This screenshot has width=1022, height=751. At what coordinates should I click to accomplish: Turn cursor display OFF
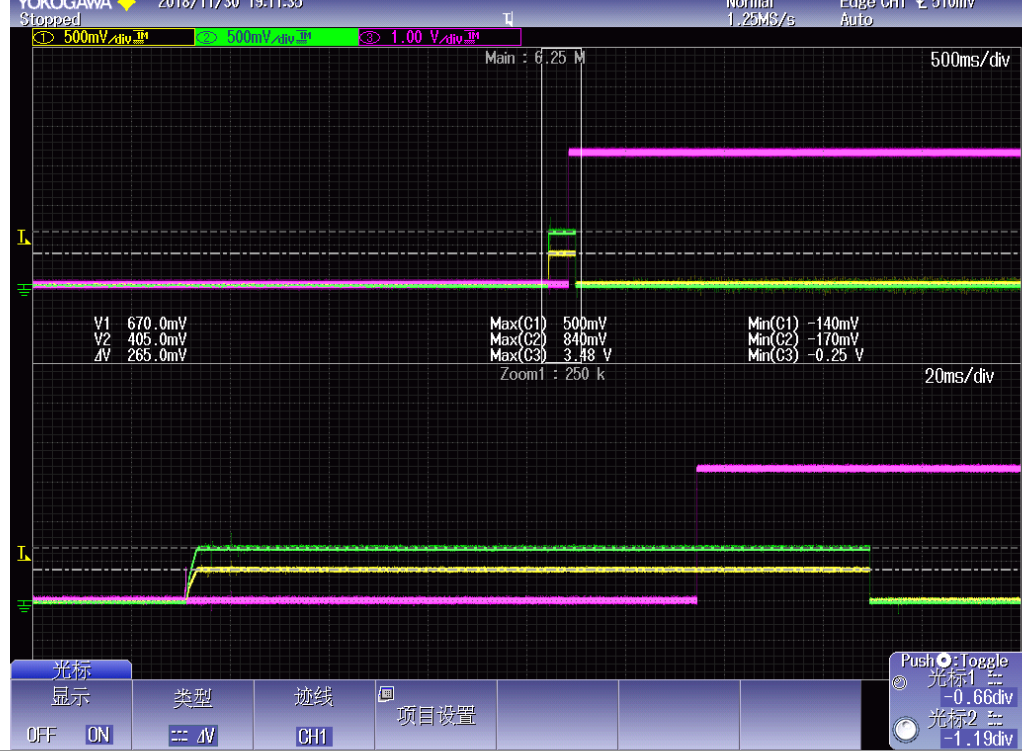click(x=41, y=735)
